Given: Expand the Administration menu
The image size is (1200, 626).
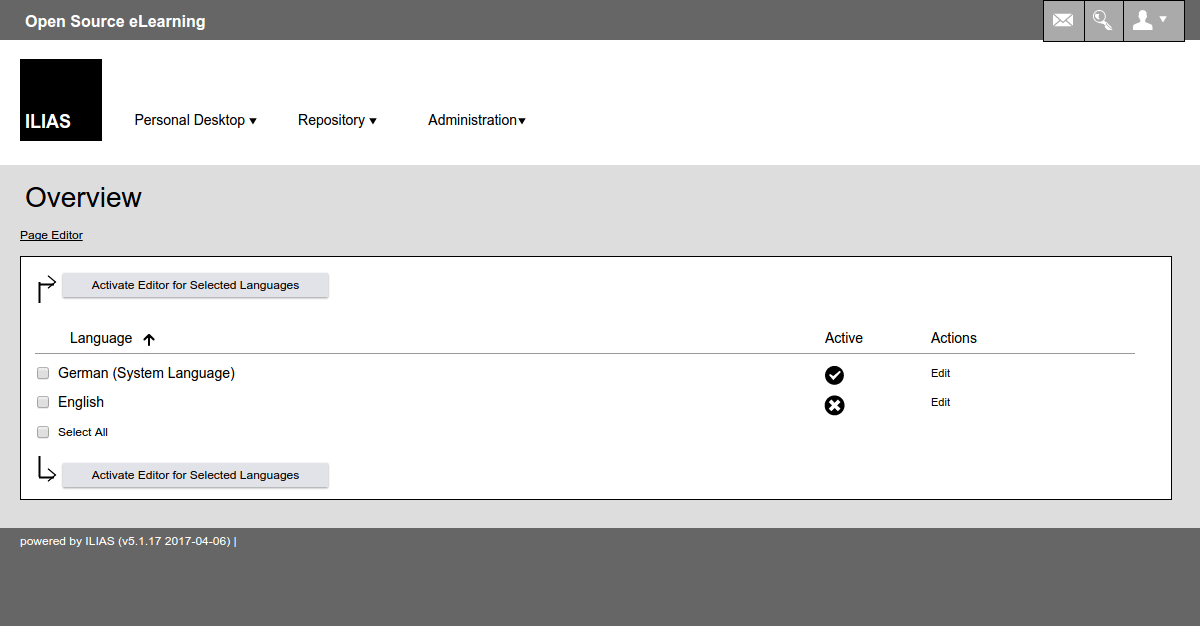Looking at the screenshot, I should coord(477,120).
